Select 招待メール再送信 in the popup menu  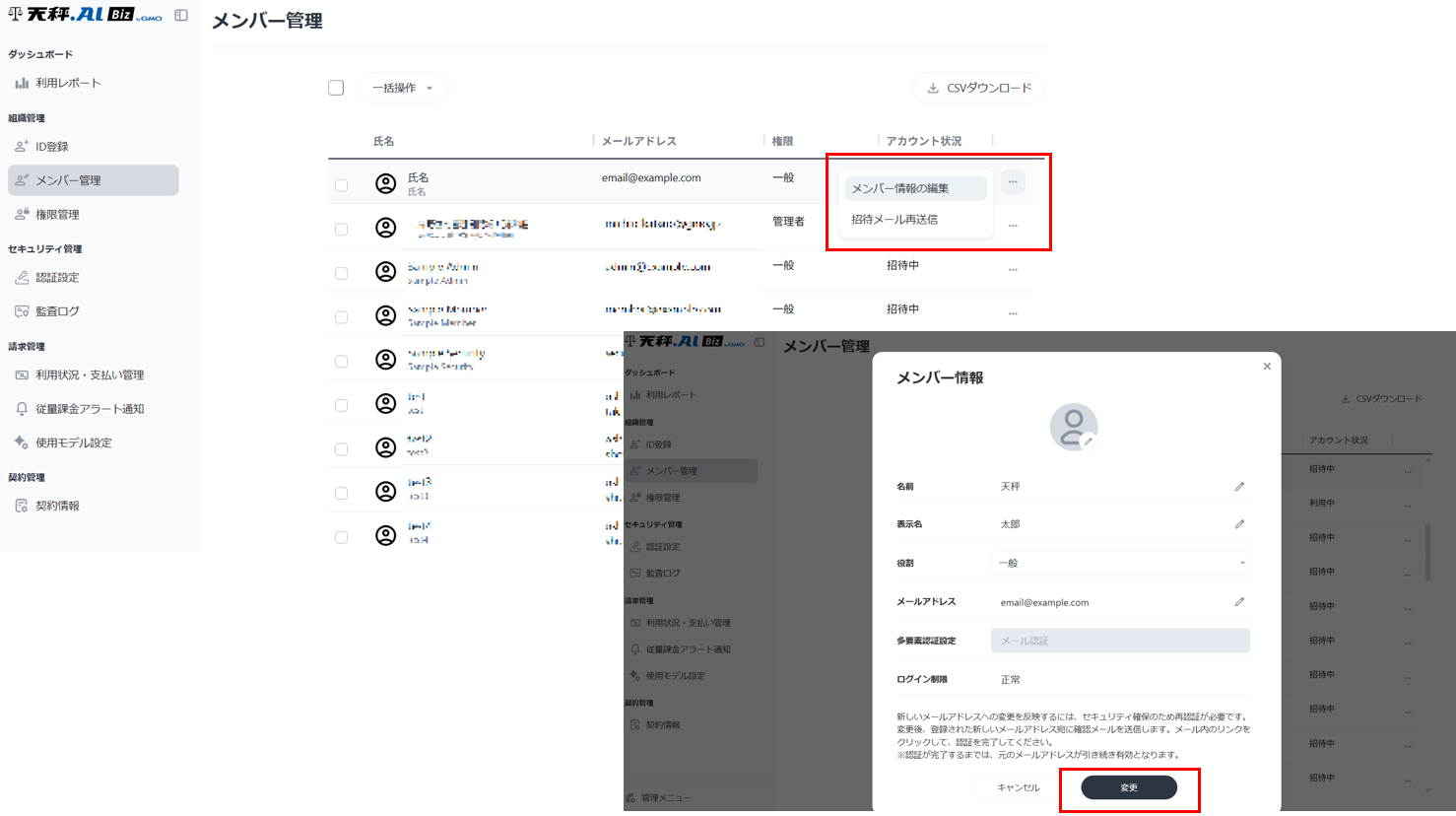point(894,220)
